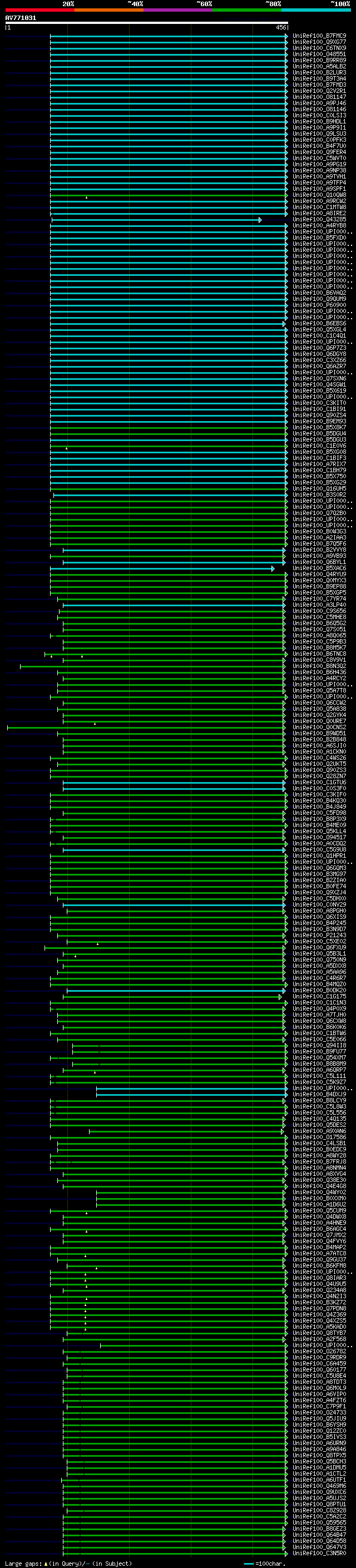Image resolution: width=356 pixels, height=1568 pixels.
Task: Click the UniRef100_Q1HPR1 label
Action: pyautogui.click(x=319, y=855)
